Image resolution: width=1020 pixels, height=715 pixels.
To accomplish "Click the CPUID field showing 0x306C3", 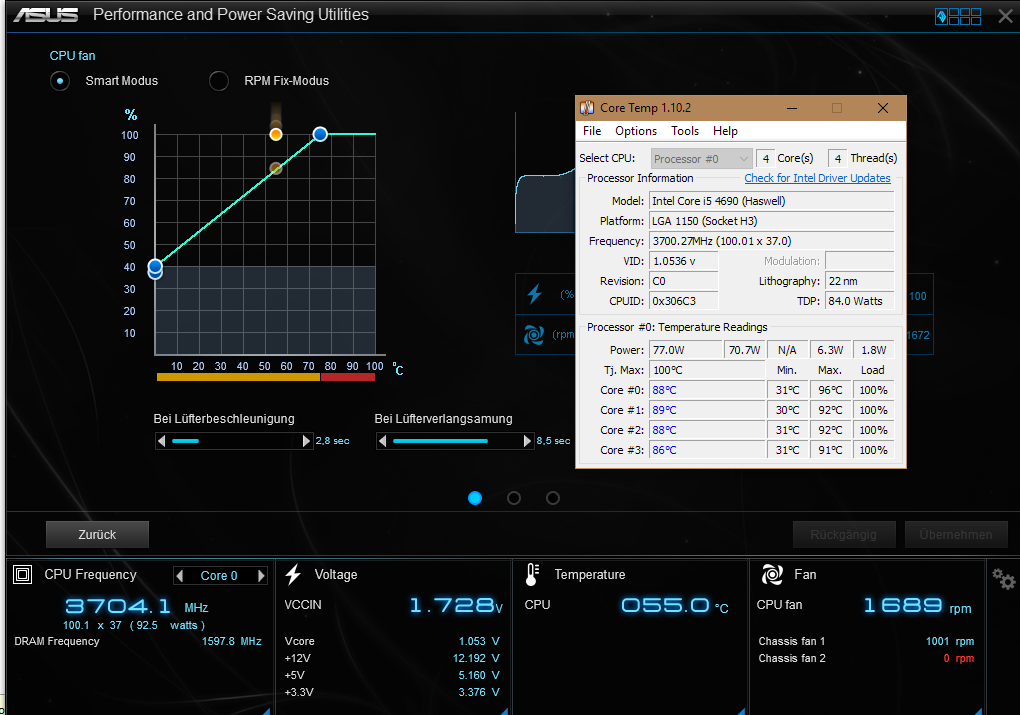I will 684,301.
